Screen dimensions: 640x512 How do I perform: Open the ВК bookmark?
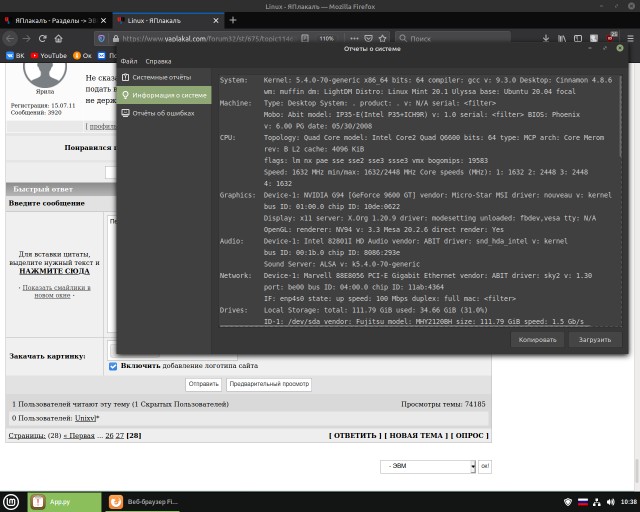[15, 56]
